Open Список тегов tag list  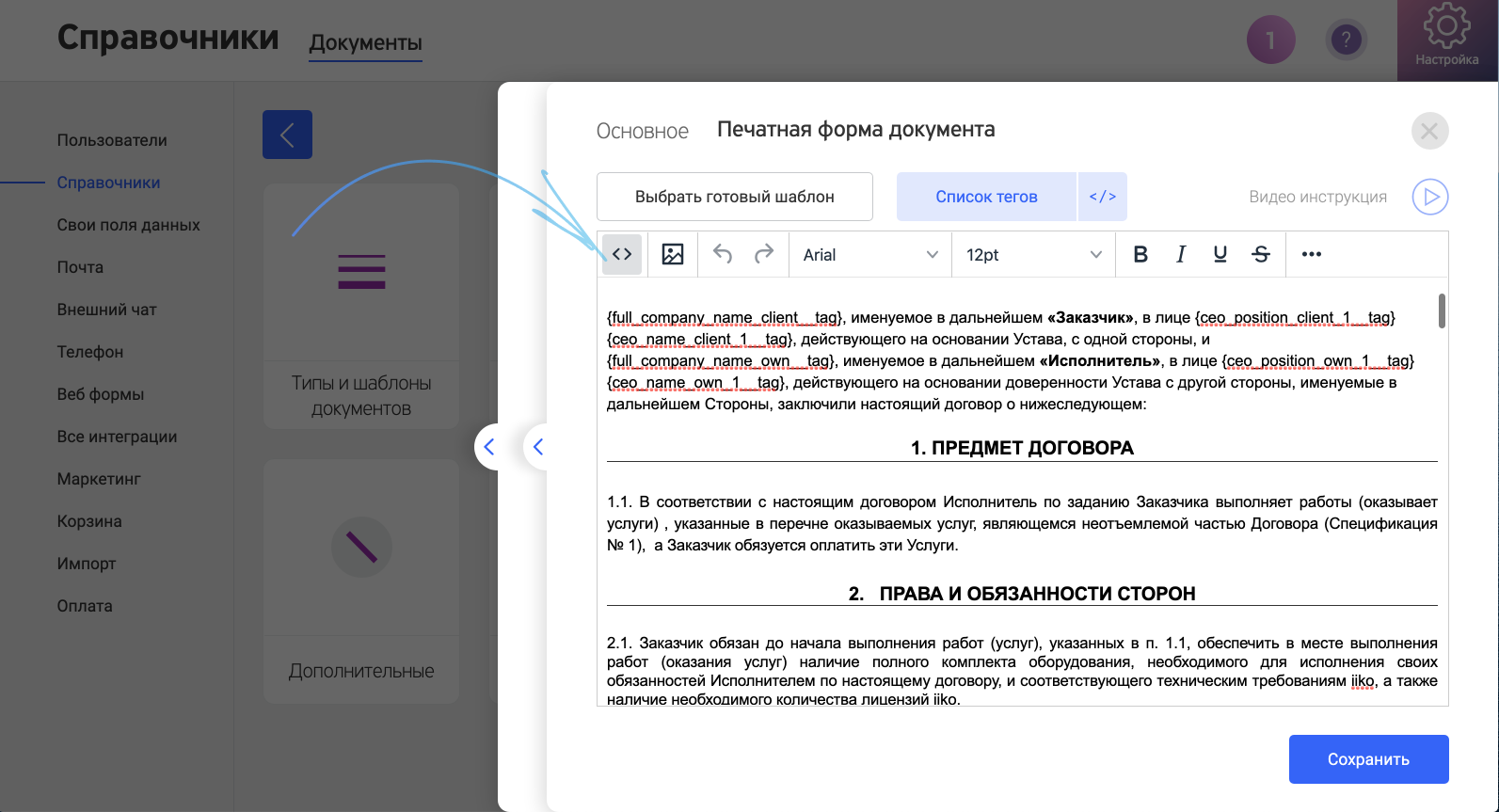pos(986,197)
